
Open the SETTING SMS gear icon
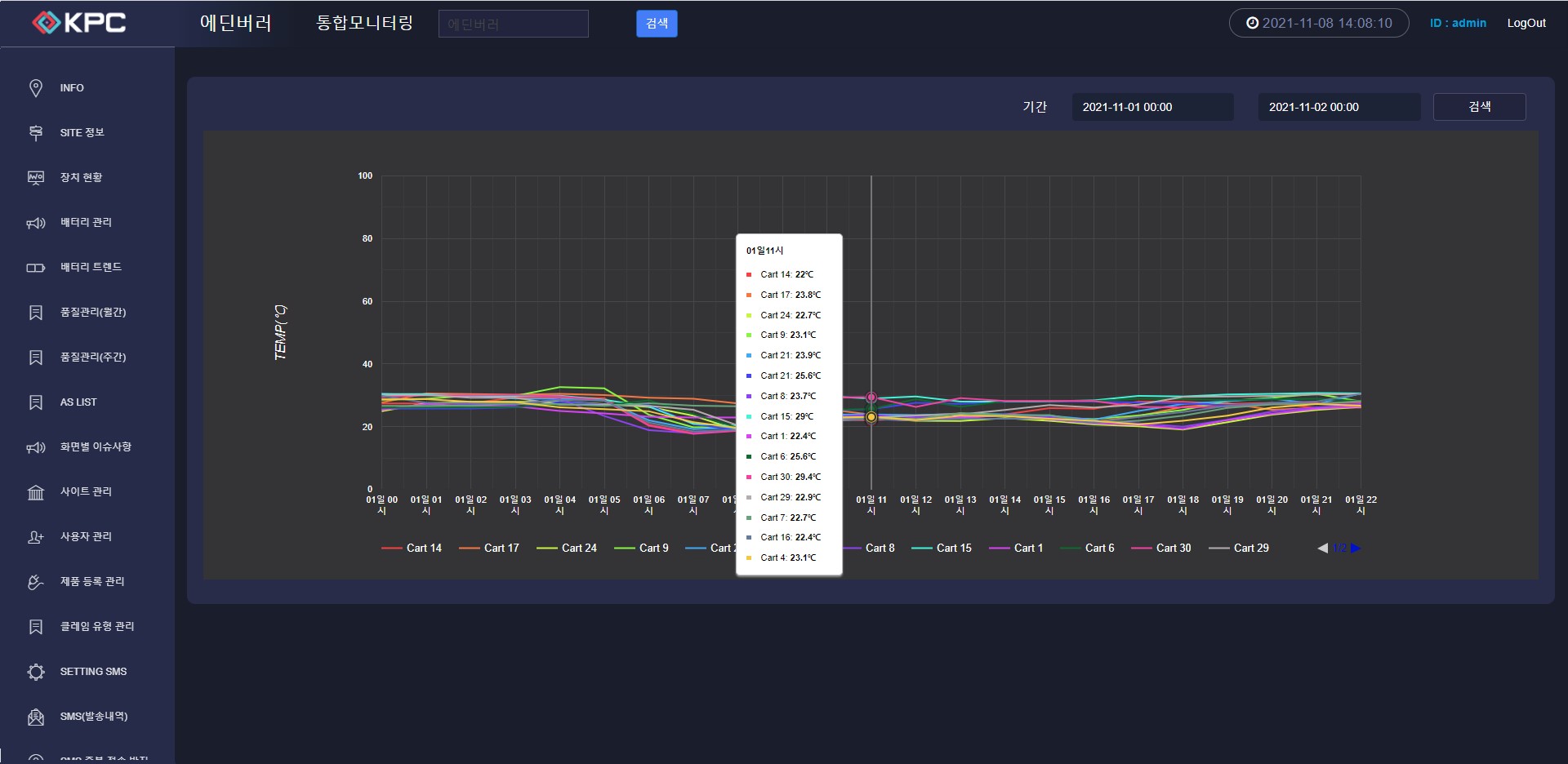coord(36,672)
